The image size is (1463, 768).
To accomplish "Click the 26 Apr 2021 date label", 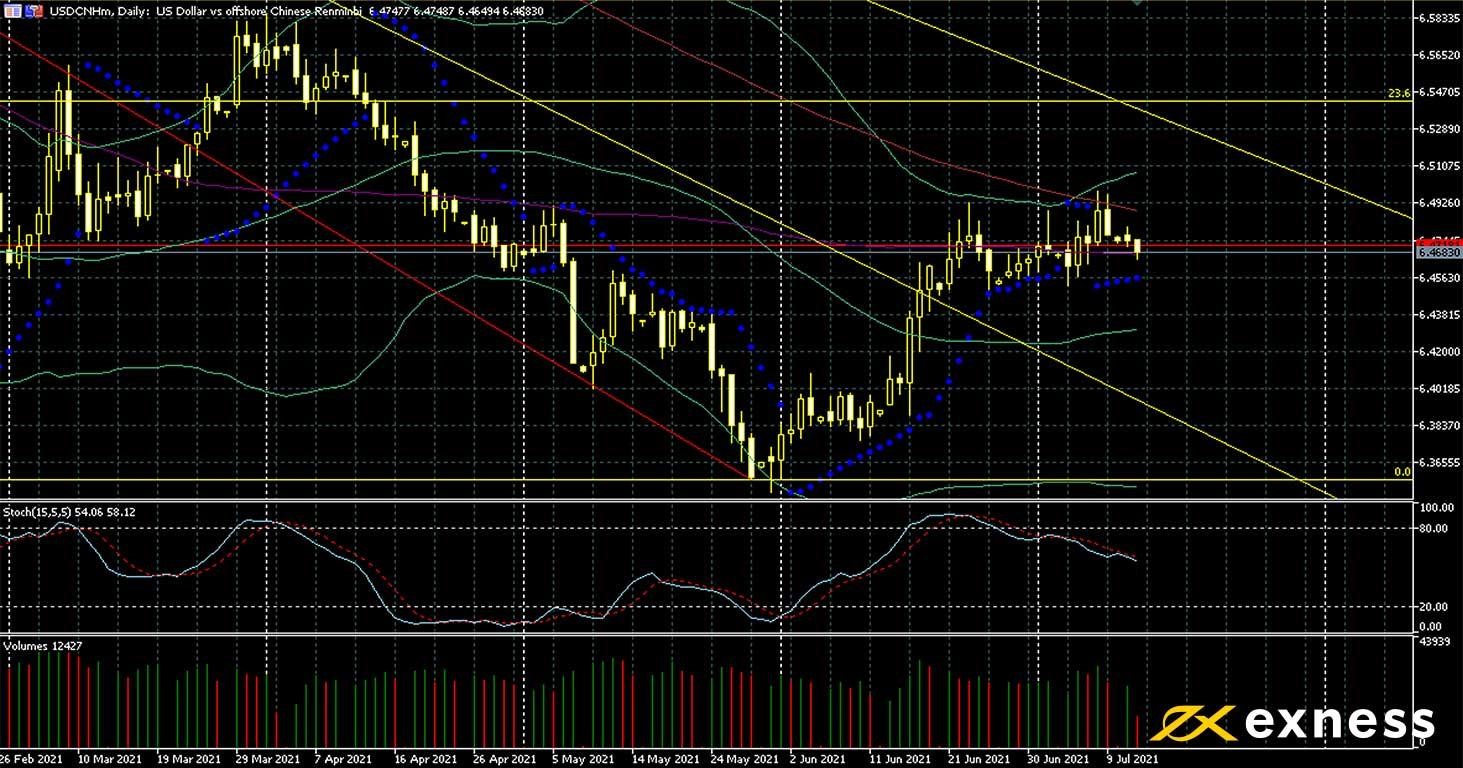I will [504, 759].
